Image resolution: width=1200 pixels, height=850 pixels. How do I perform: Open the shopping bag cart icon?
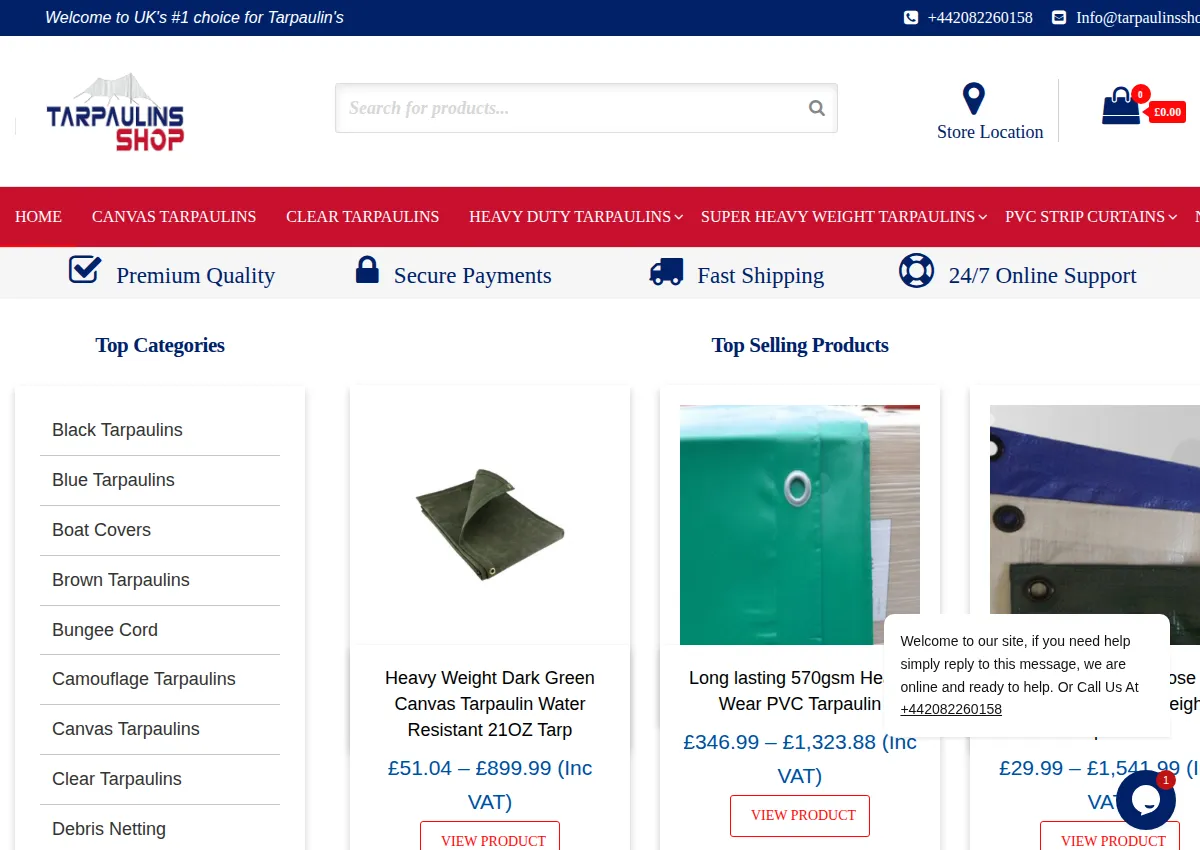tap(1121, 106)
